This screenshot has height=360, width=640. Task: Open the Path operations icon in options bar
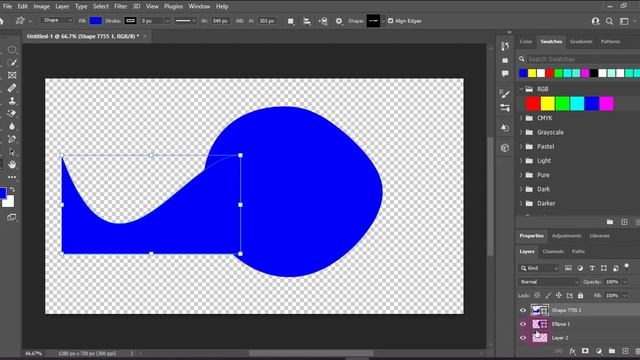coord(291,21)
